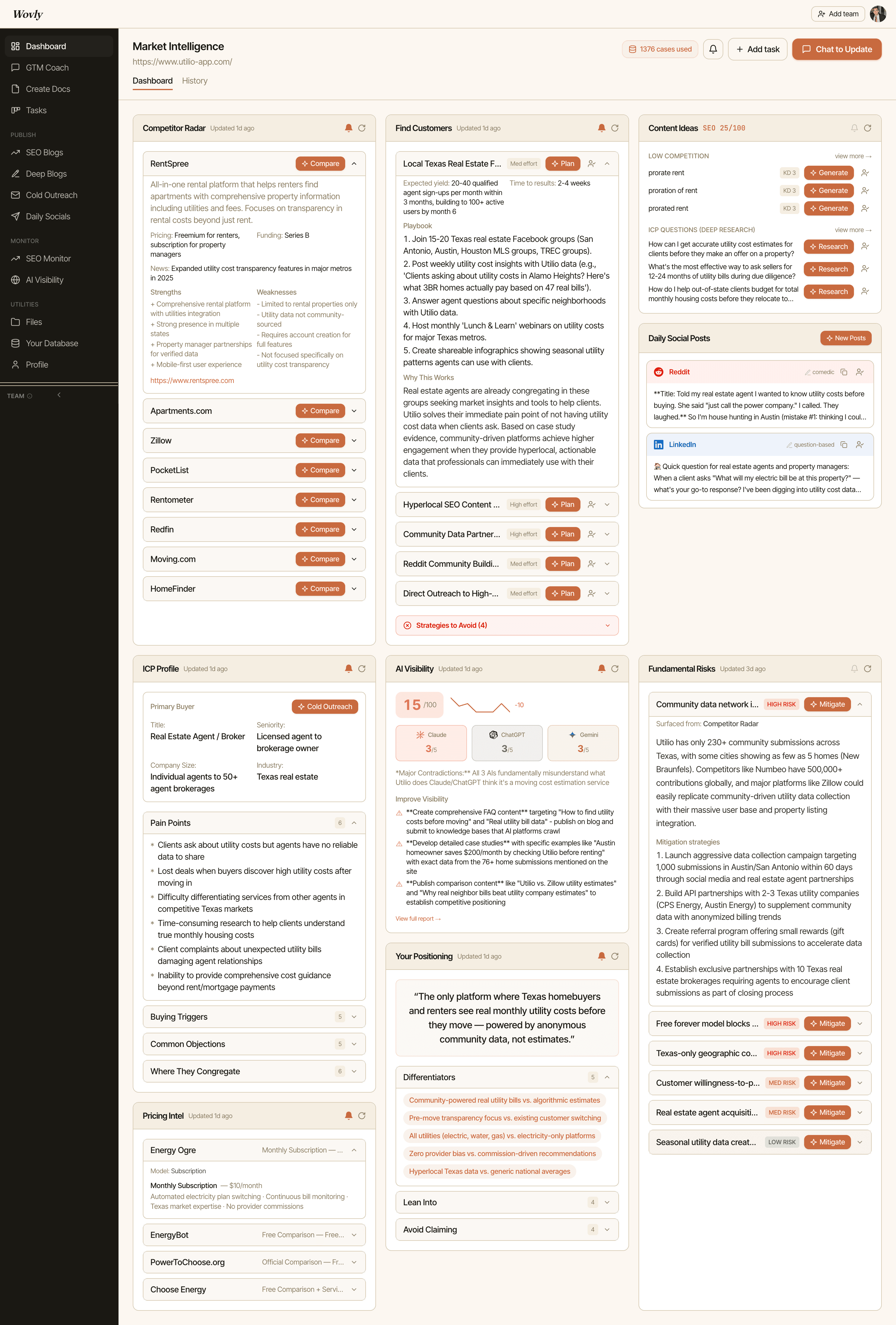Open Your Database in sidebar
This screenshot has width=896, height=1325.
(x=59, y=343)
